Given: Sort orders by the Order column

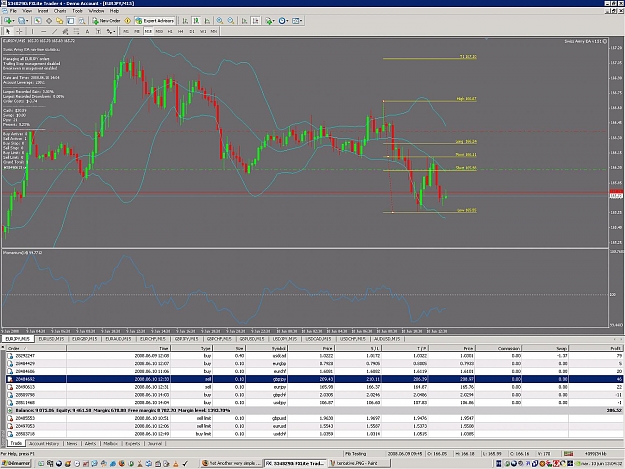Looking at the screenshot, I should click(x=36, y=348).
